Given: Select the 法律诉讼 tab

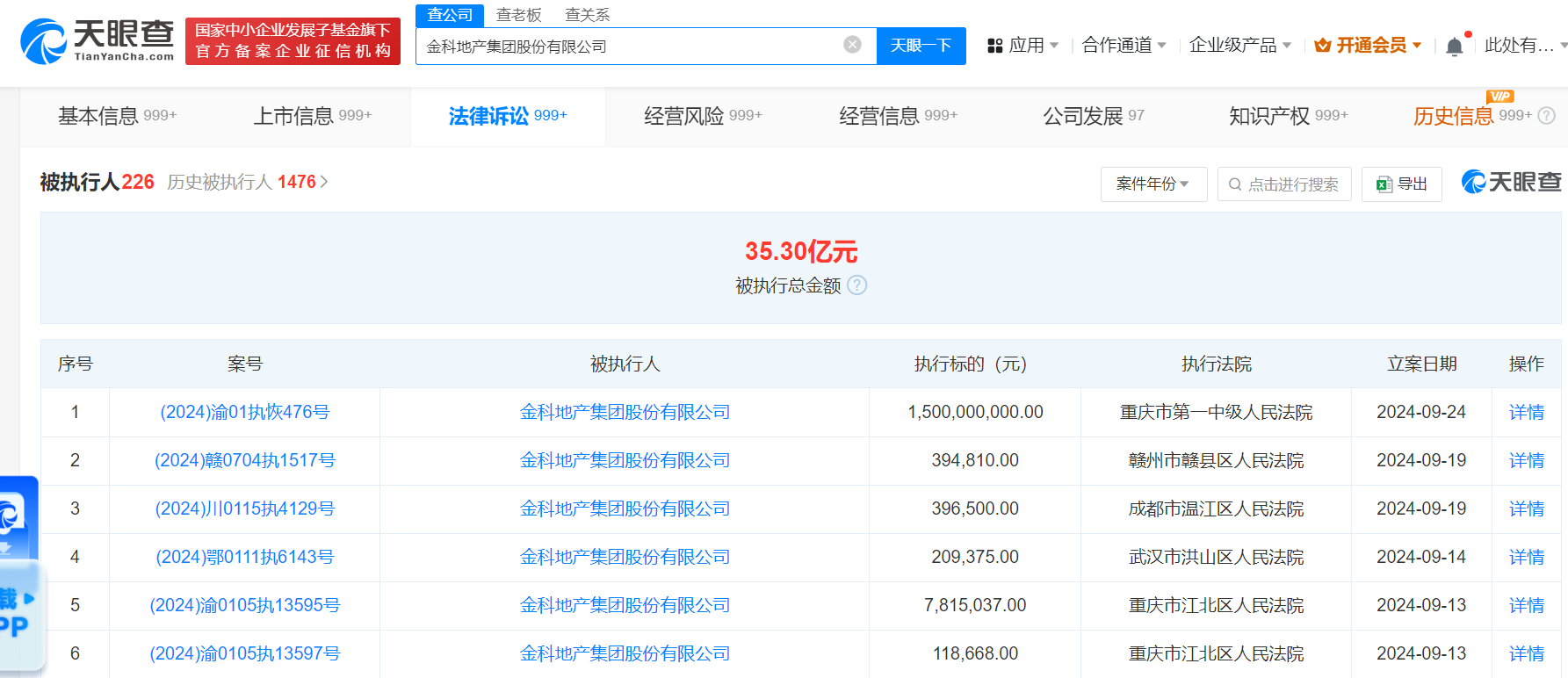Looking at the screenshot, I should pos(508,116).
